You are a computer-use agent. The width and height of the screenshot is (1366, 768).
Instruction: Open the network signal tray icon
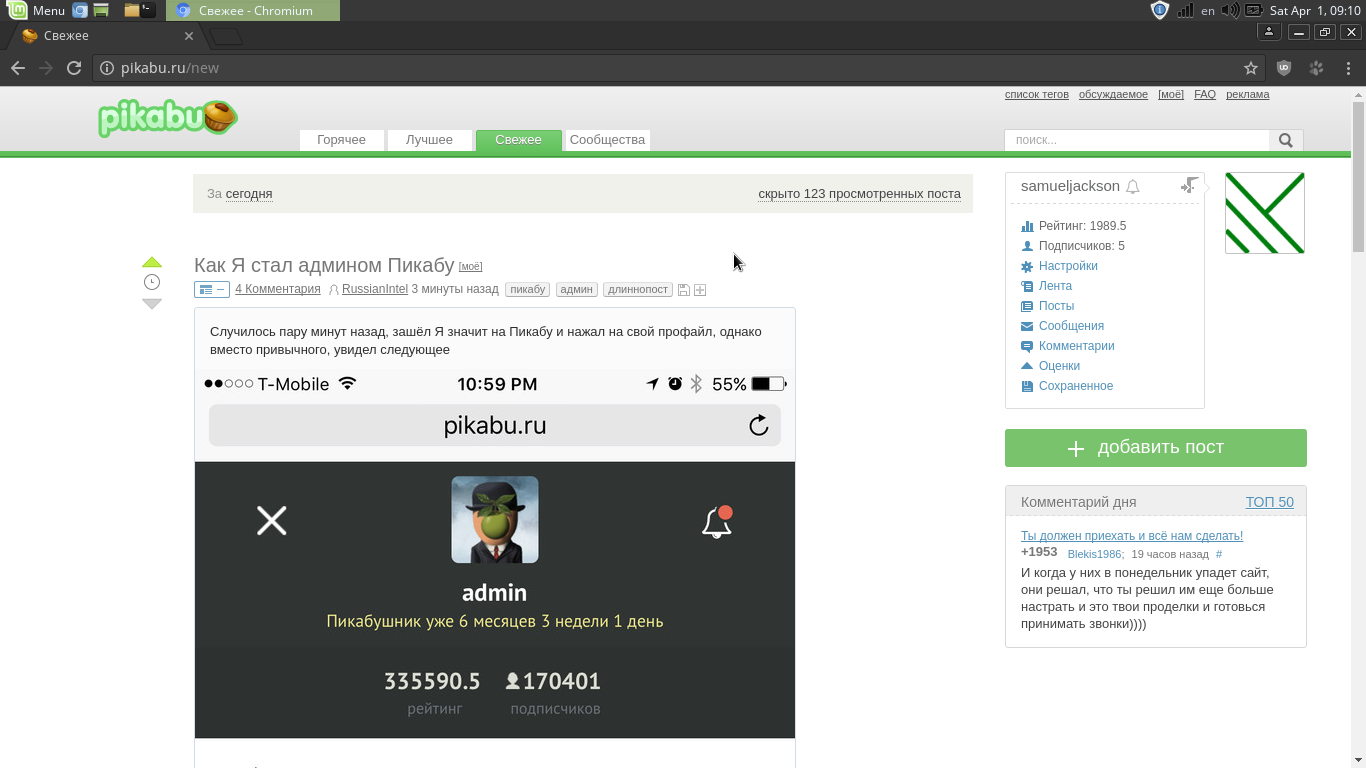point(1185,10)
